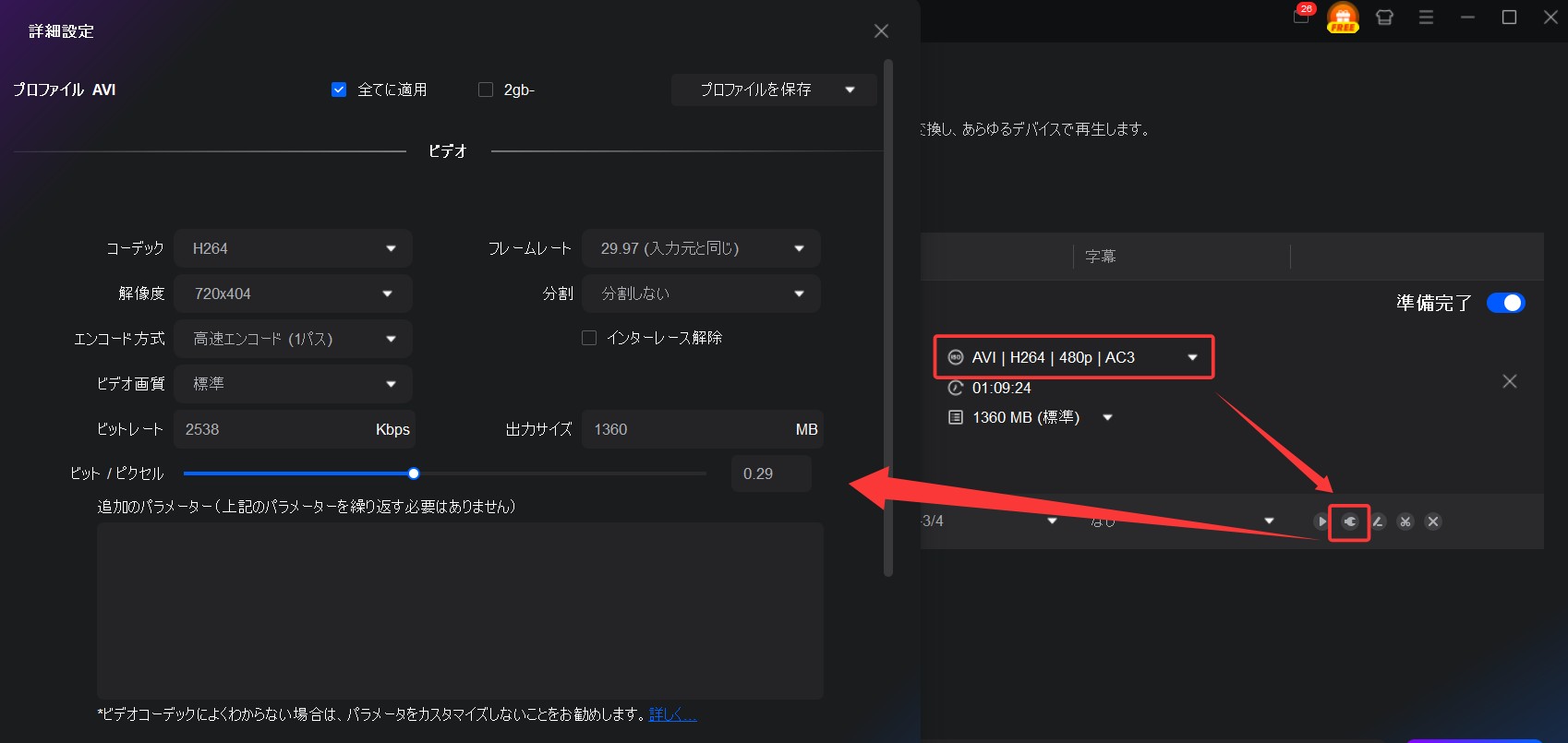Open the AVI | H264 | 480p | AC3 format selector
Screen dimensions: 1568x743
(x=1073, y=357)
